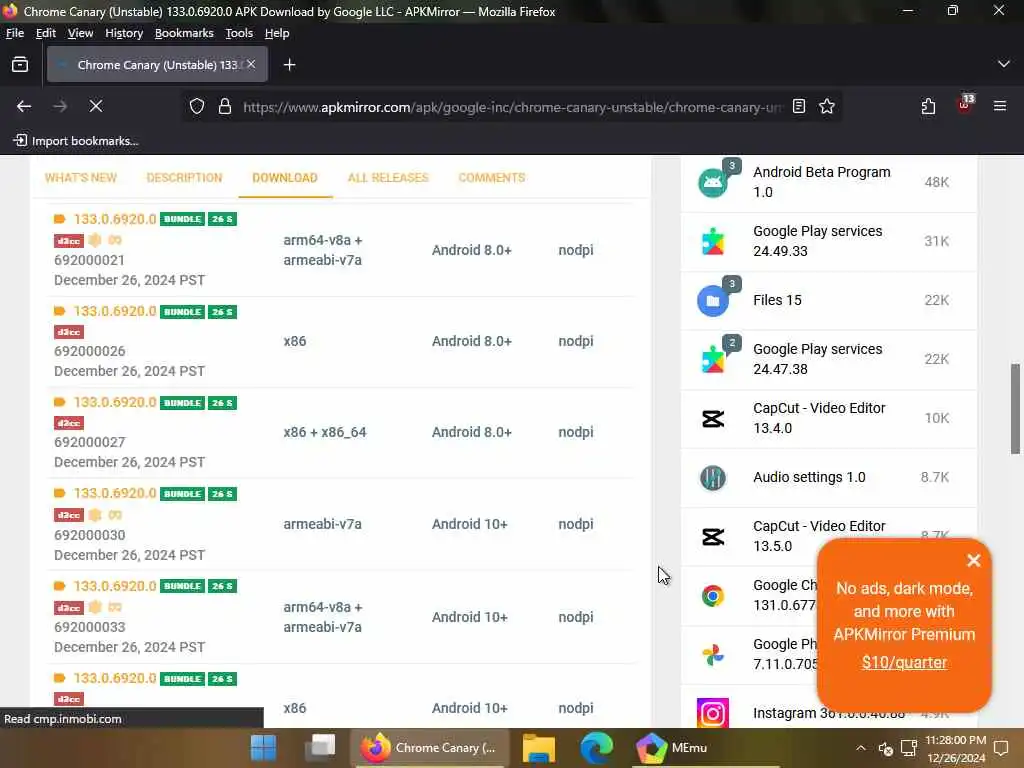
Task: Click the volume icon in system tray
Action: coord(886,748)
